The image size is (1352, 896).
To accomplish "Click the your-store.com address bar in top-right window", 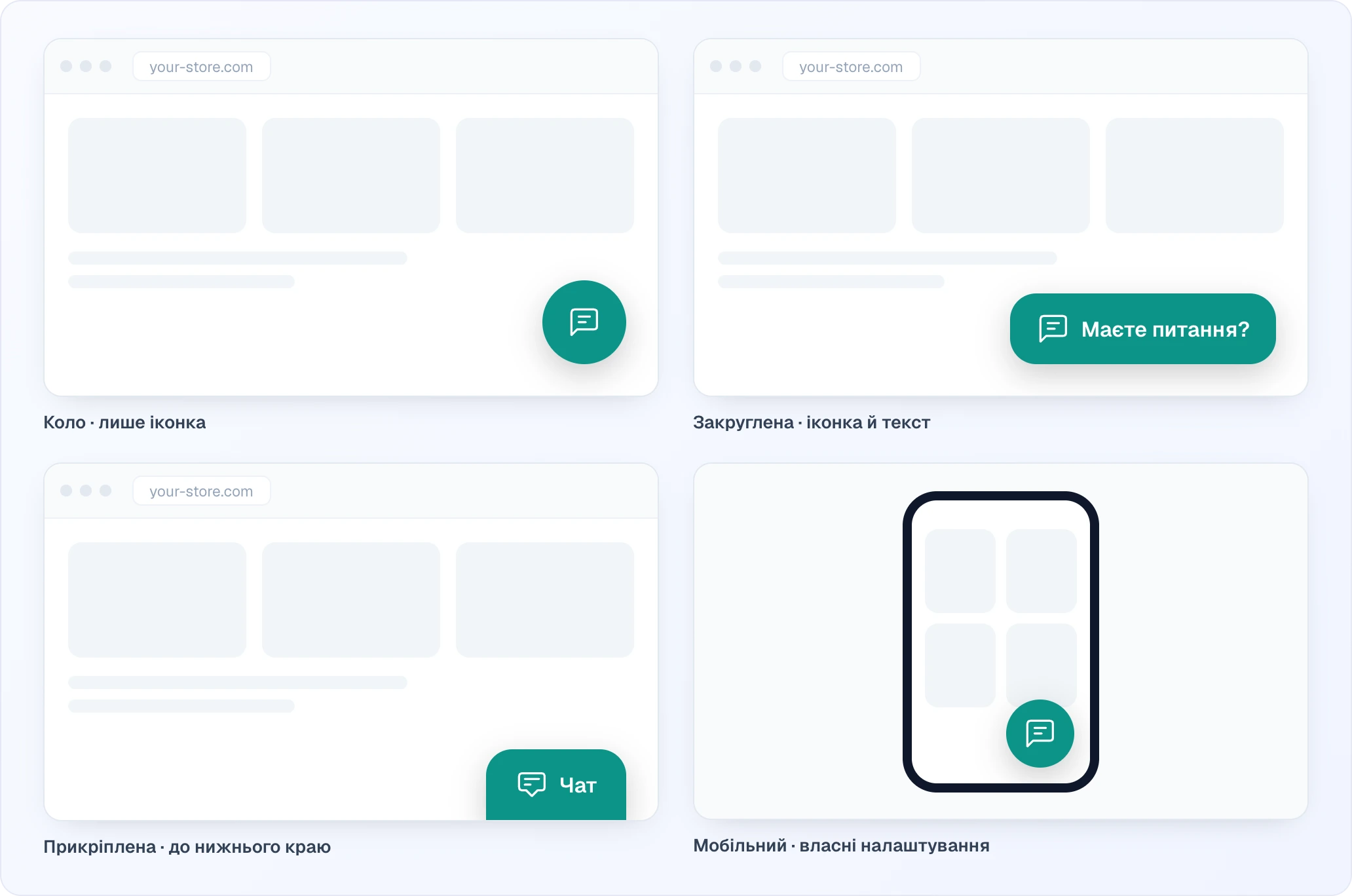I will [851, 67].
